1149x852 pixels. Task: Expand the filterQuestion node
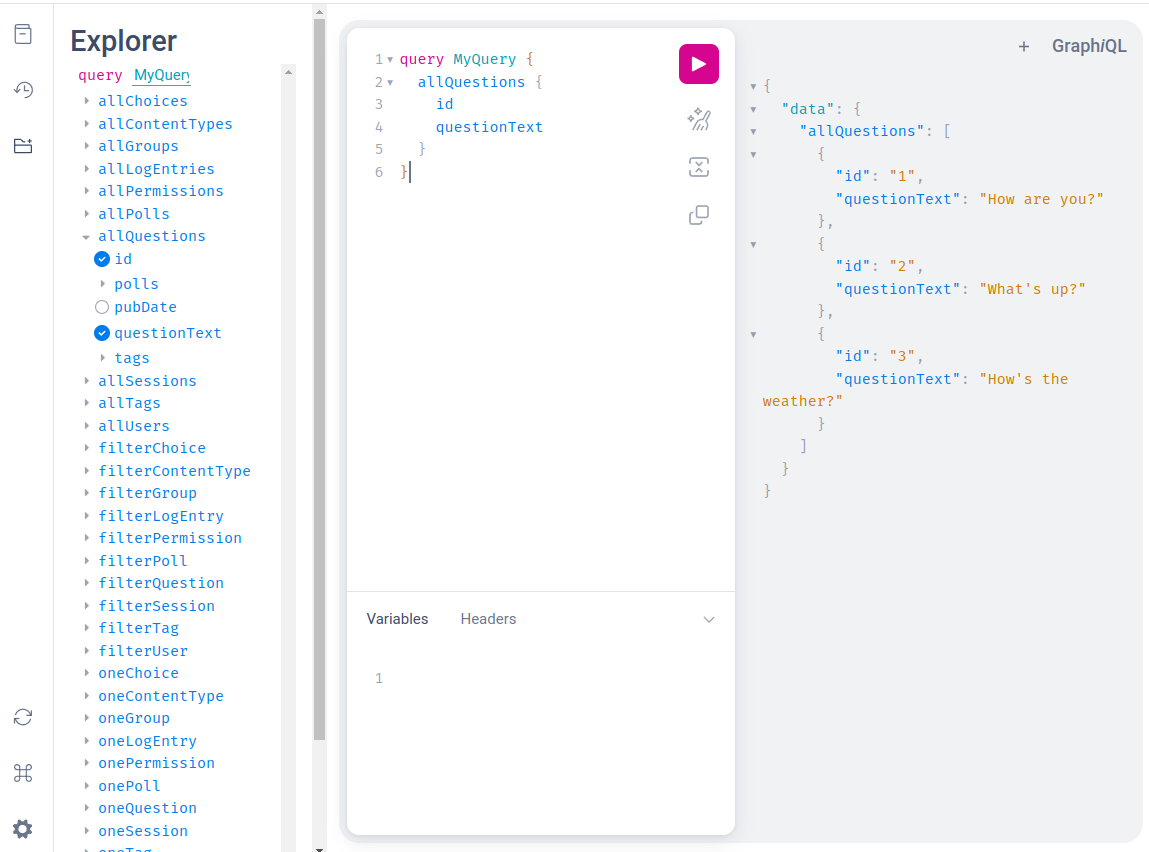click(x=86, y=583)
